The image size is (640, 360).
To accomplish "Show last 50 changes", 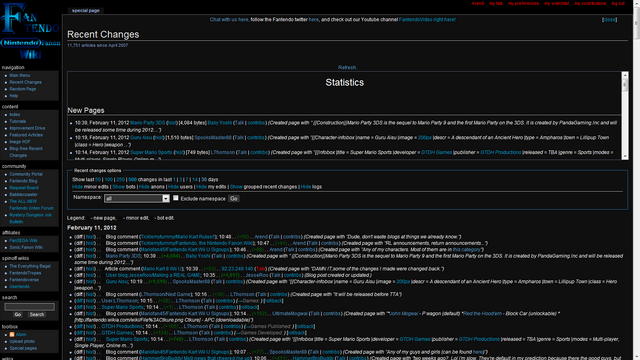I will coord(98,180).
